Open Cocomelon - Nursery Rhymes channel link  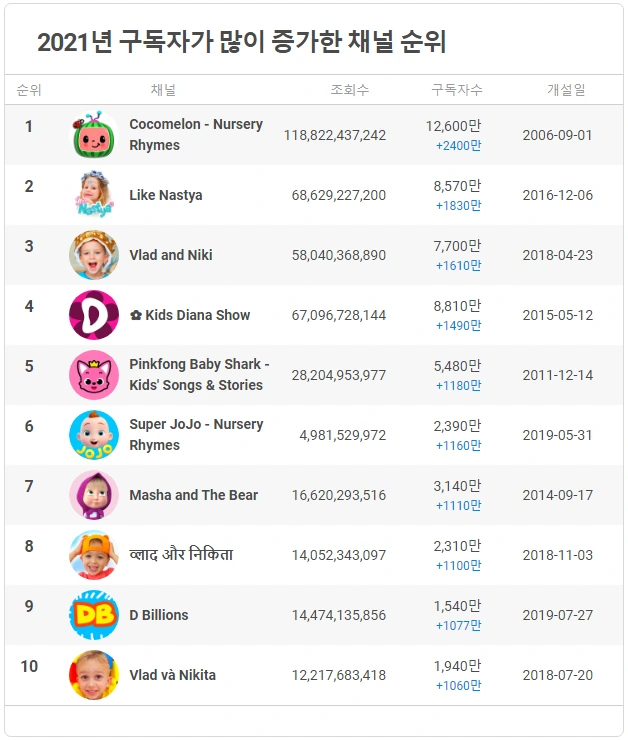(196, 135)
